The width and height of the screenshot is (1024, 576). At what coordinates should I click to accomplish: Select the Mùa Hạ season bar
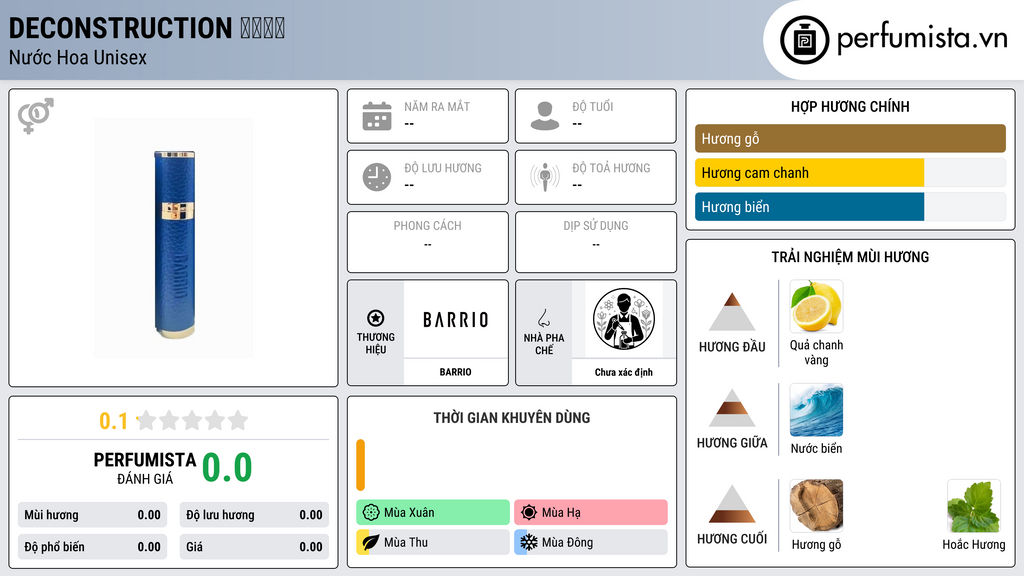pos(591,513)
